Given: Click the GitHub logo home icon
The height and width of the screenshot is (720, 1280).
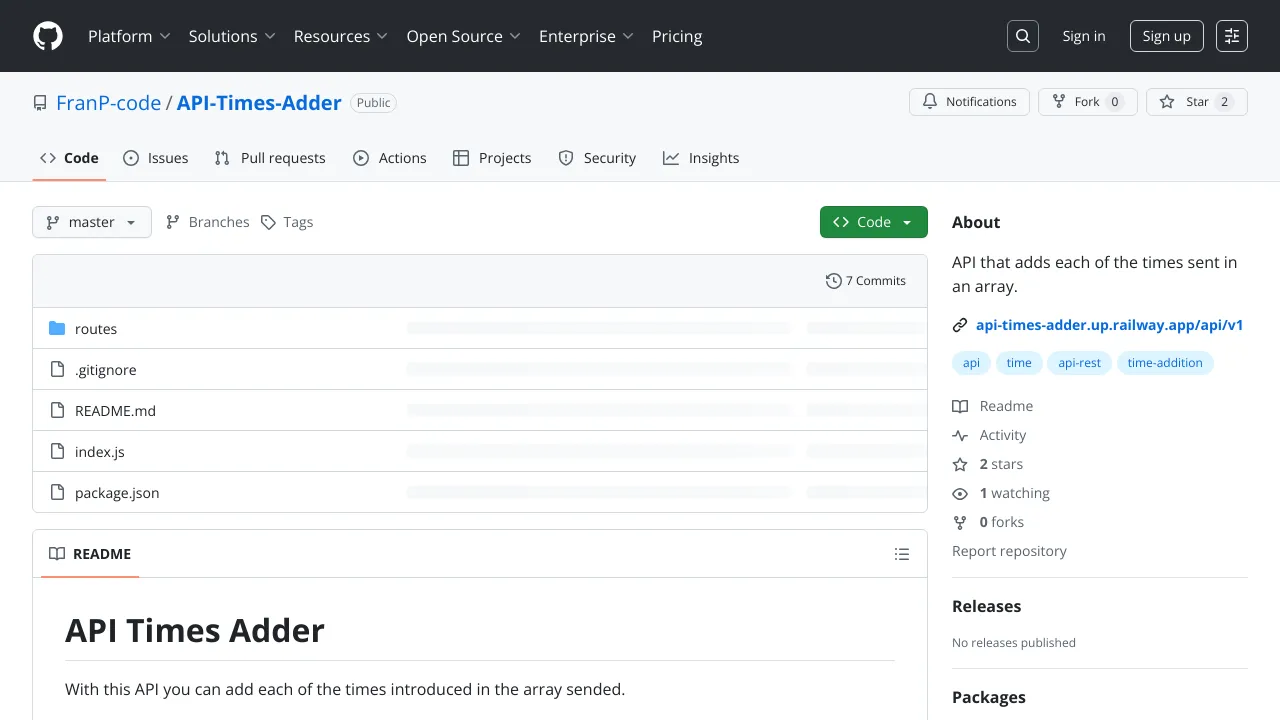Looking at the screenshot, I should coord(48,36).
